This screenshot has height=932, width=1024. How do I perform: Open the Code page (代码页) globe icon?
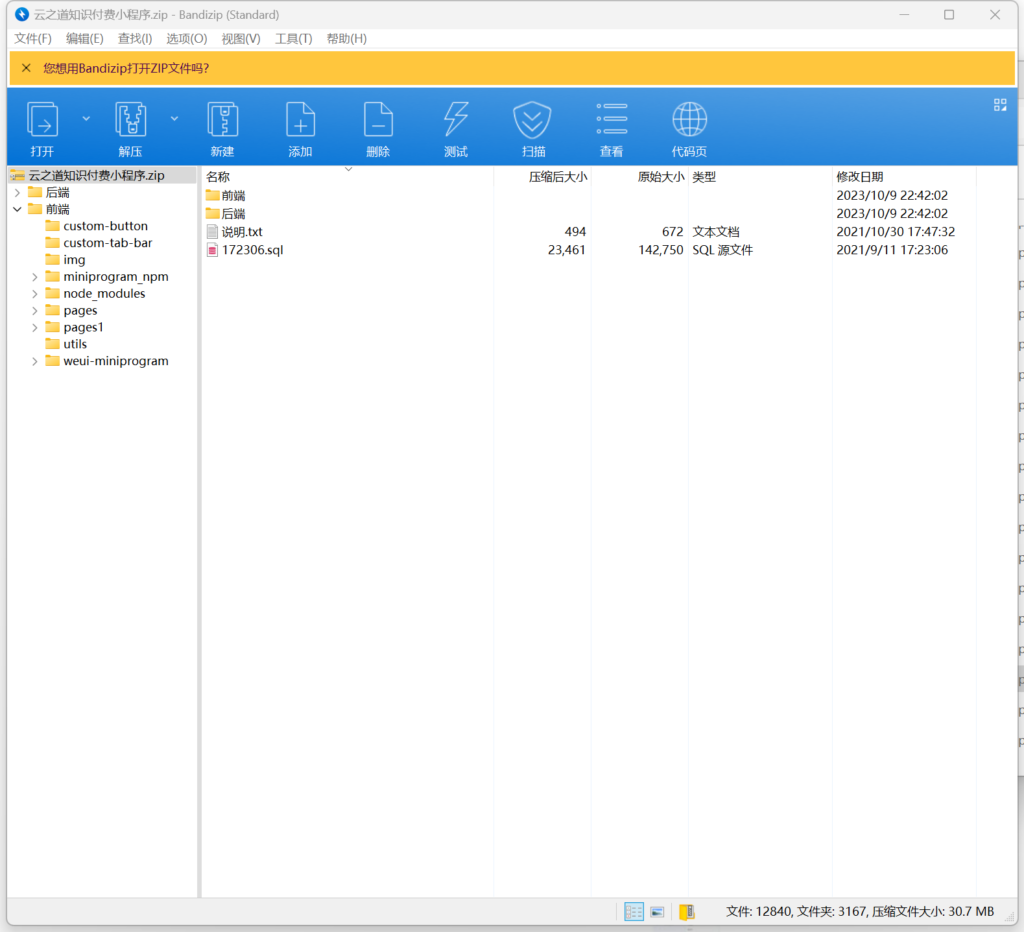(x=689, y=121)
